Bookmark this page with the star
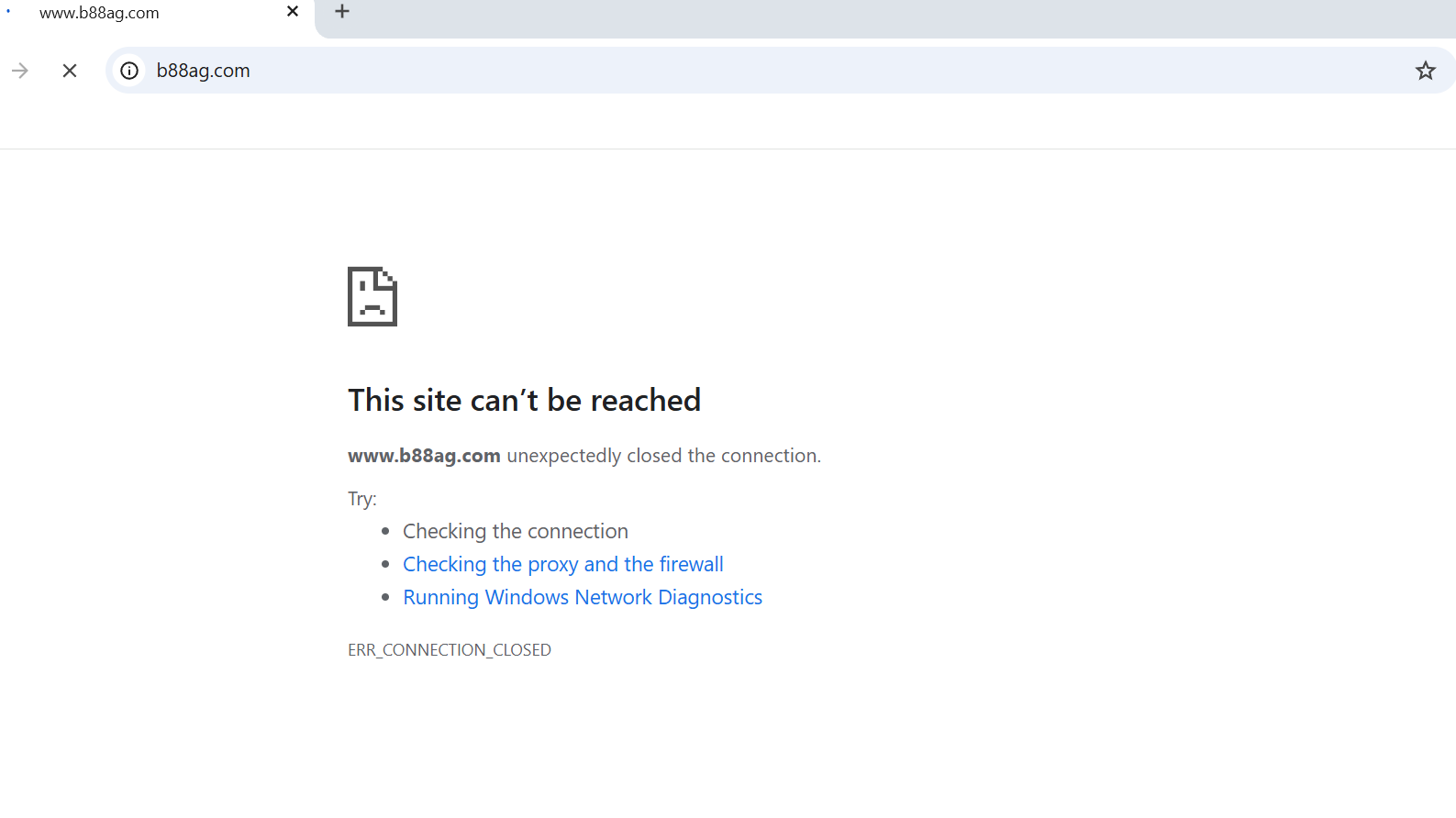Screen dimensions: 1456x818 (1425, 71)
